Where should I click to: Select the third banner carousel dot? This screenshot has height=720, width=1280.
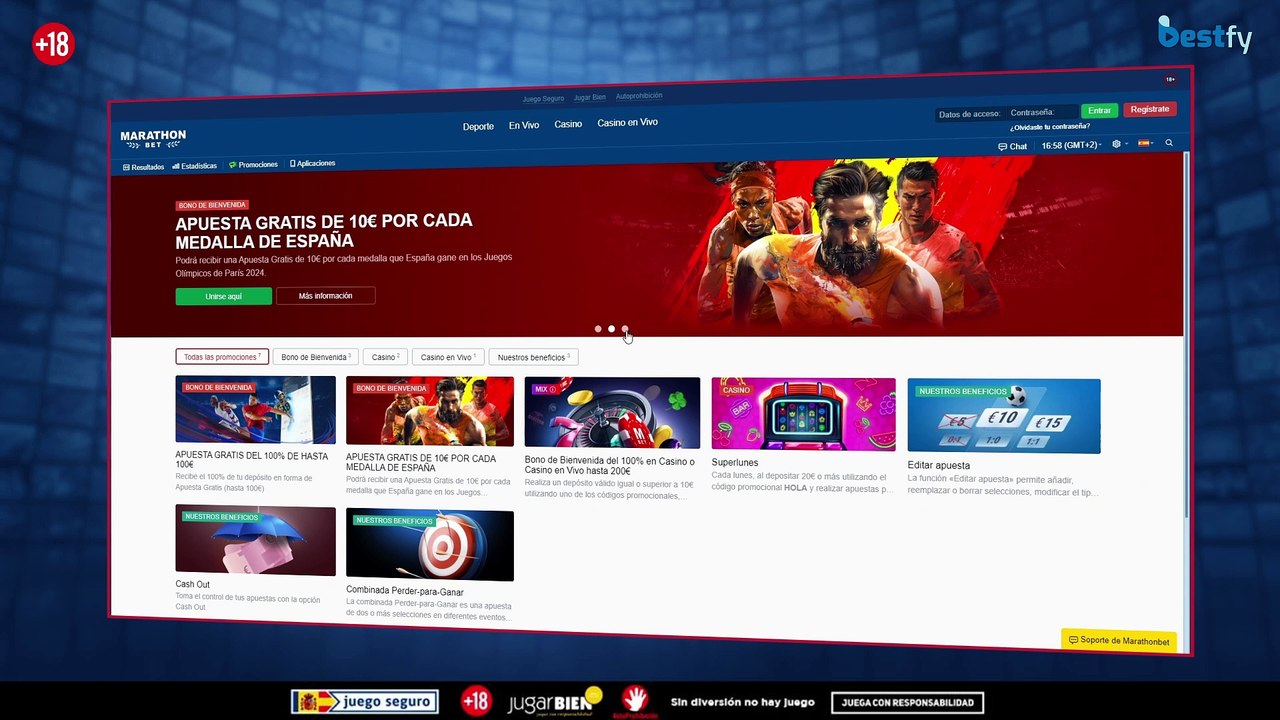pos(625,329)
